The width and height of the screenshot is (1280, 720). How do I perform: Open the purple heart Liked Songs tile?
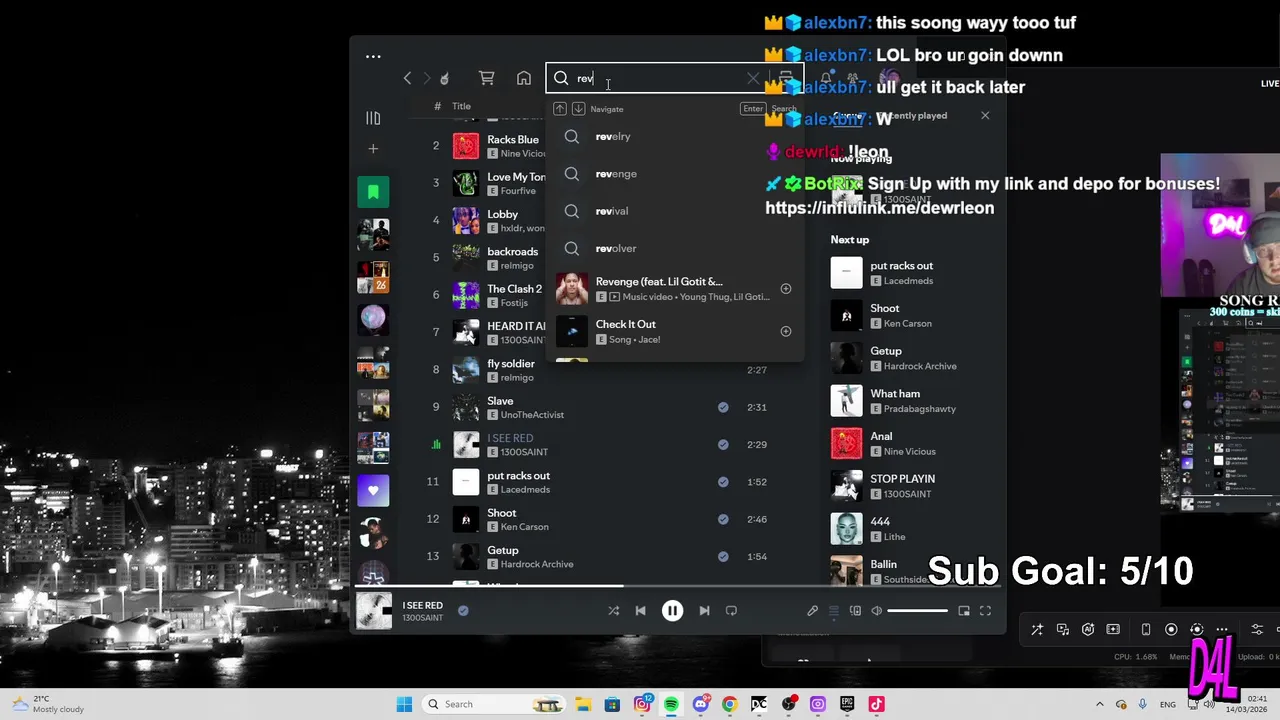tap(373, 490)
